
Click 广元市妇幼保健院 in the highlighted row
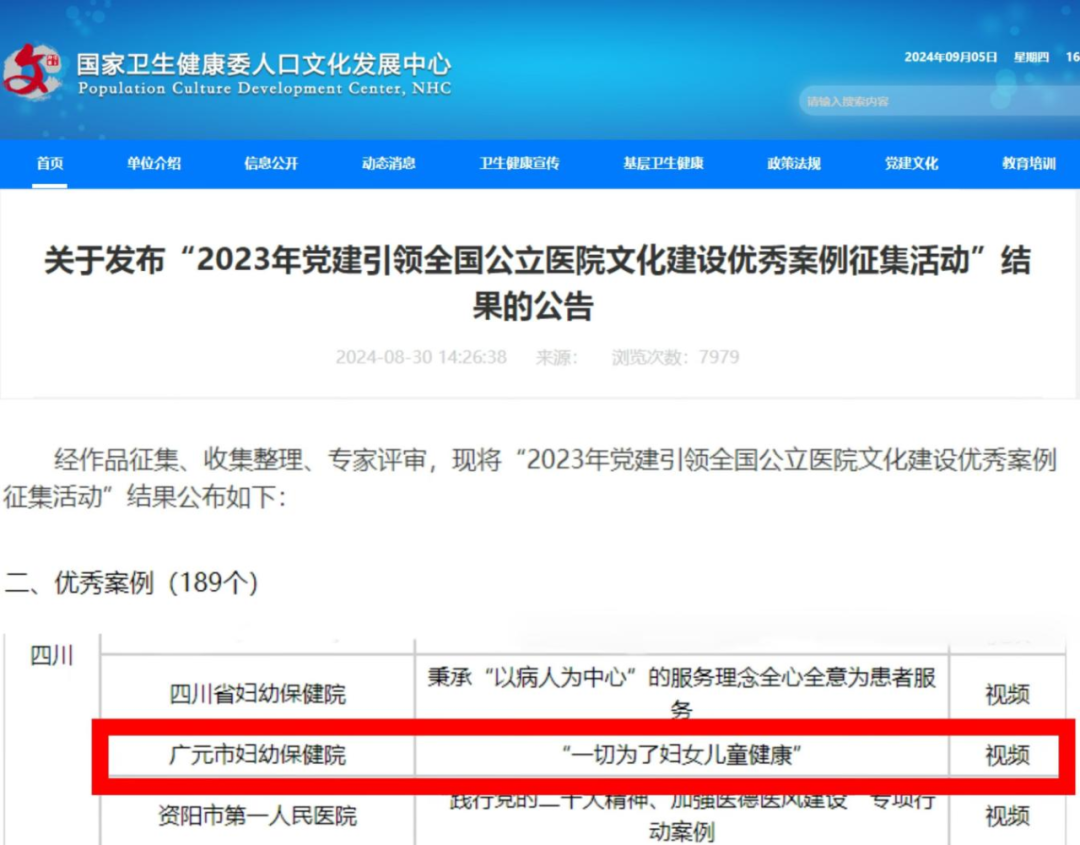[257, 755]
